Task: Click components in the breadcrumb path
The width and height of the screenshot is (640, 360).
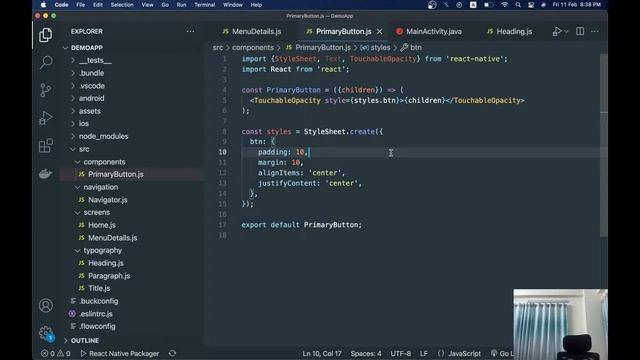Action: coord(253,48)
